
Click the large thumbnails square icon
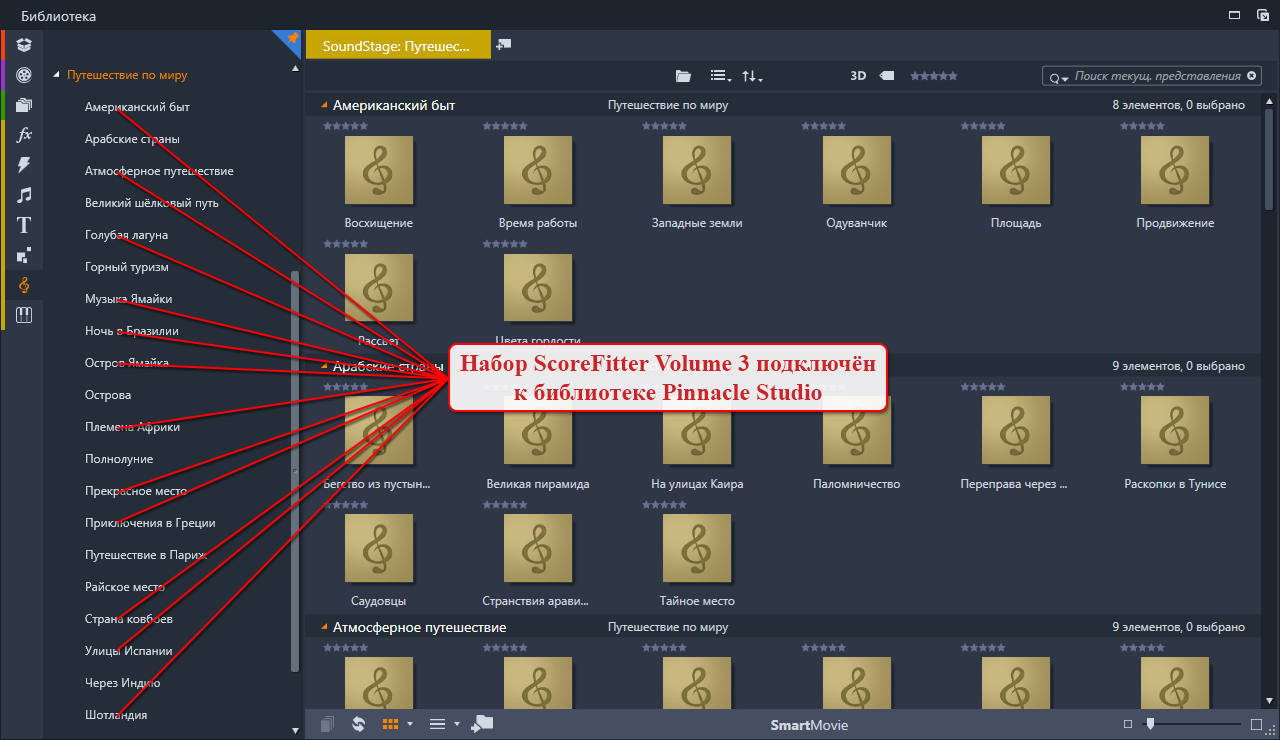pos(1257,724)
